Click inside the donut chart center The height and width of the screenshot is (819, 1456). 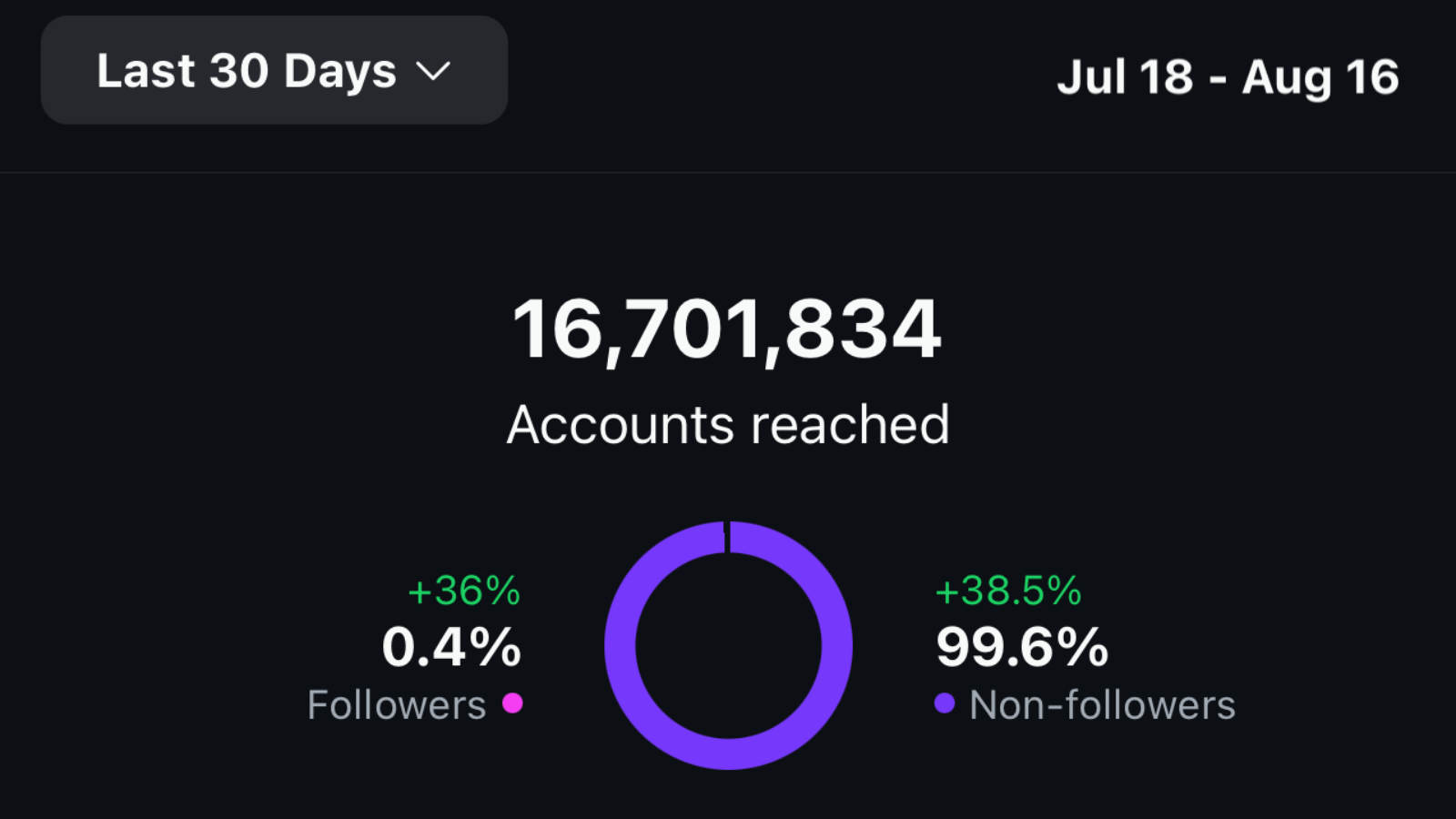pyautogui.click(x=728, y=646)
